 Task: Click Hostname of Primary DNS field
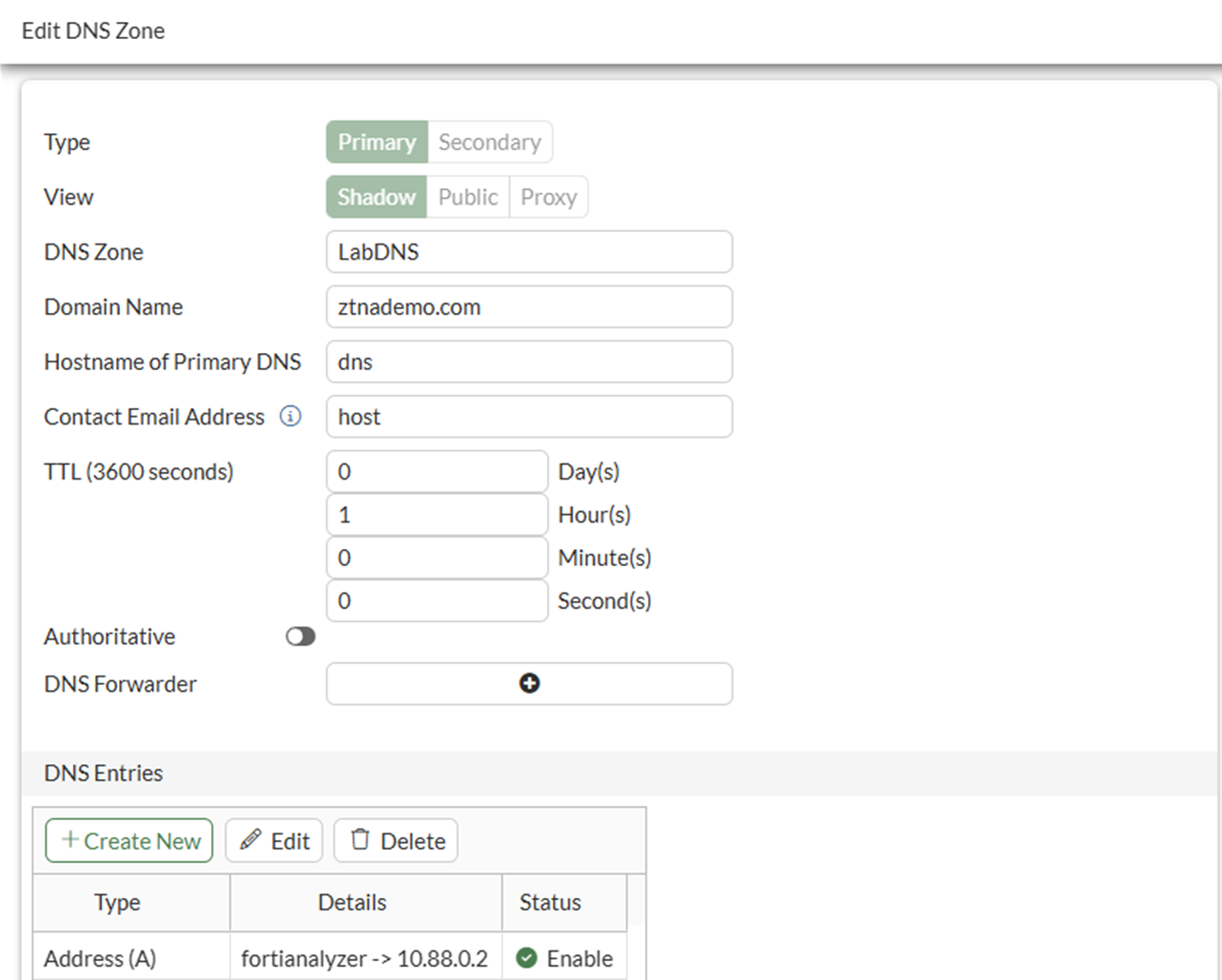point(529,362)
